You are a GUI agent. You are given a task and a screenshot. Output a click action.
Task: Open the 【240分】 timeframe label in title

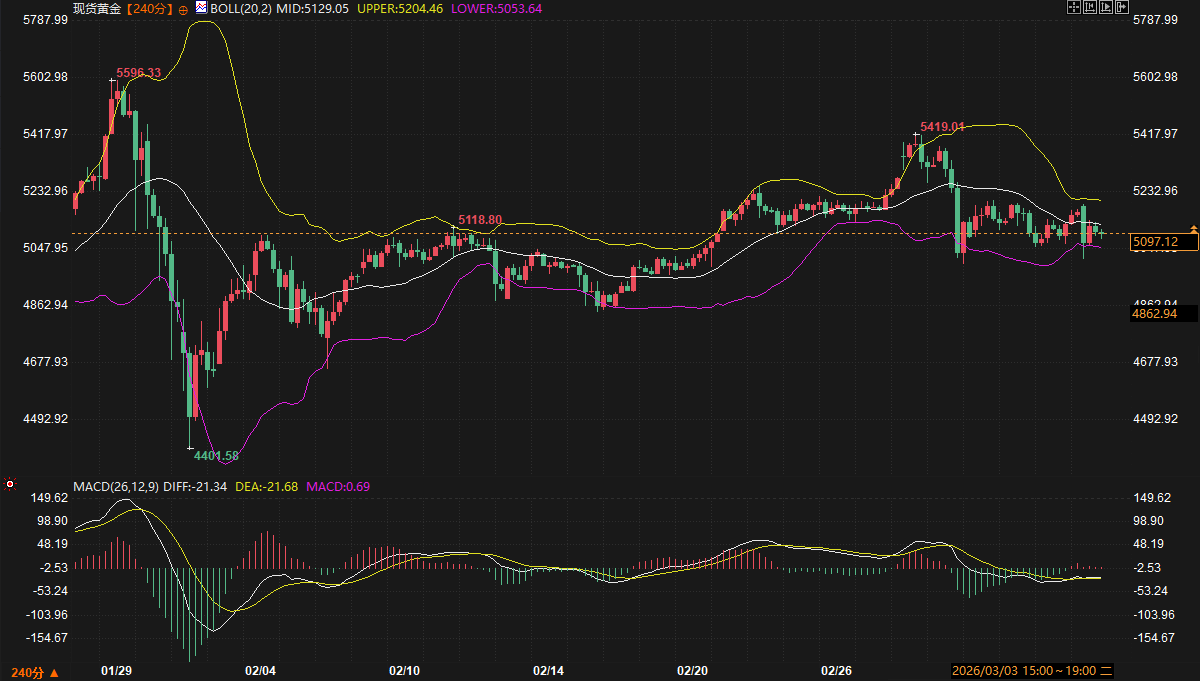[150, 8]
